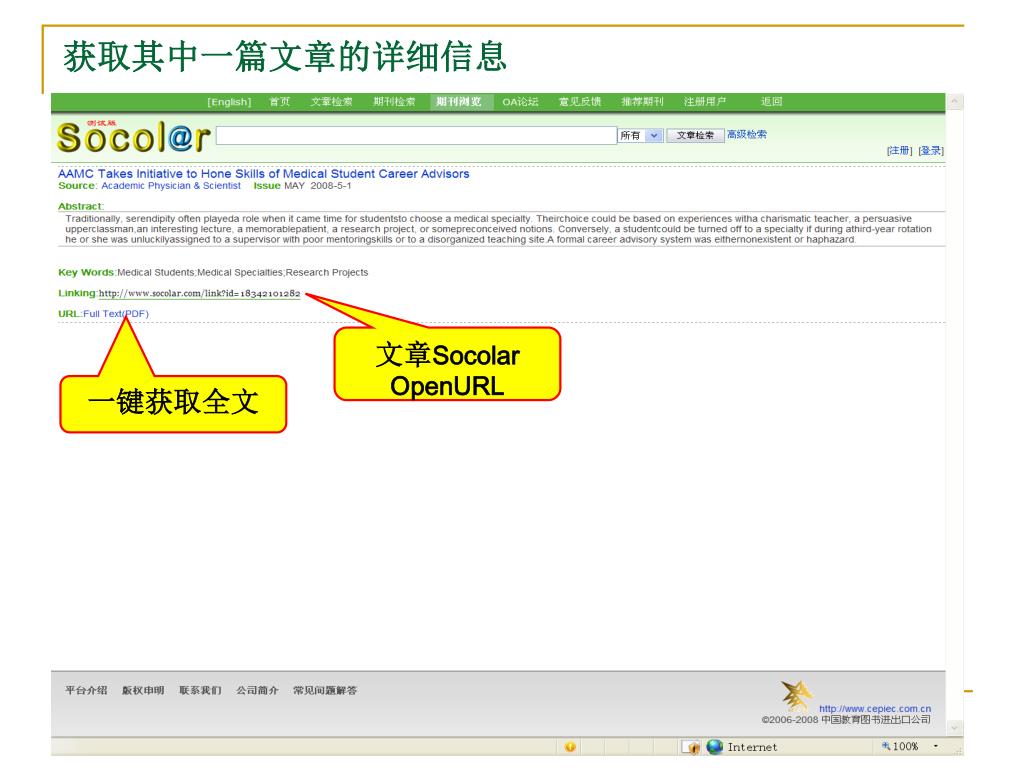Open 推荐期刊 in the navigation bar
This screenshot has height=768, width=1024.
coord(642,102)
